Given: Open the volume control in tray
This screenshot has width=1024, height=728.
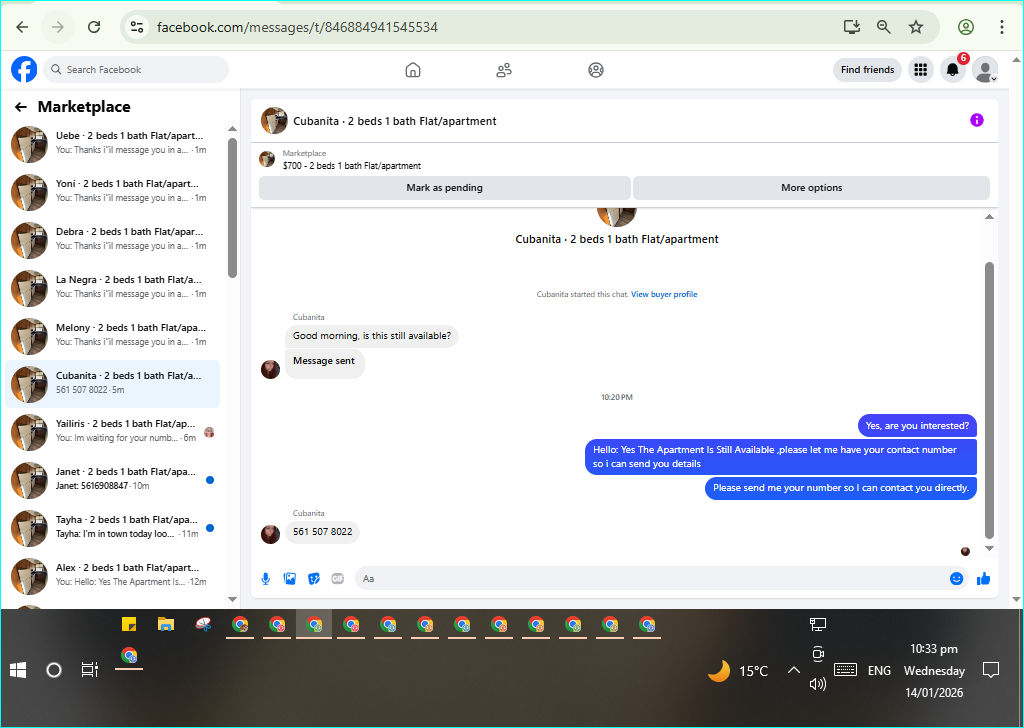Looking at the screenshot, I should (x=817, y=684).
